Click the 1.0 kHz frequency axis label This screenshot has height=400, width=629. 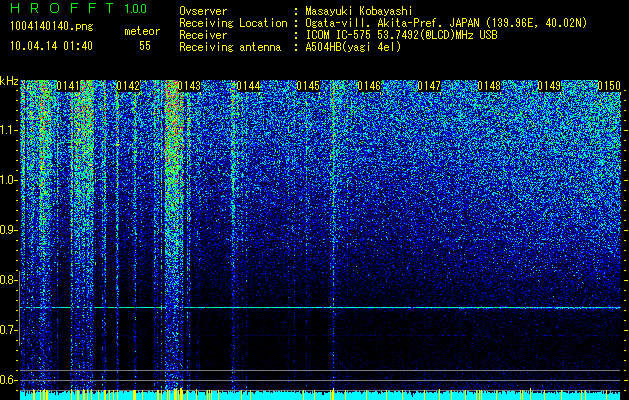9,181
